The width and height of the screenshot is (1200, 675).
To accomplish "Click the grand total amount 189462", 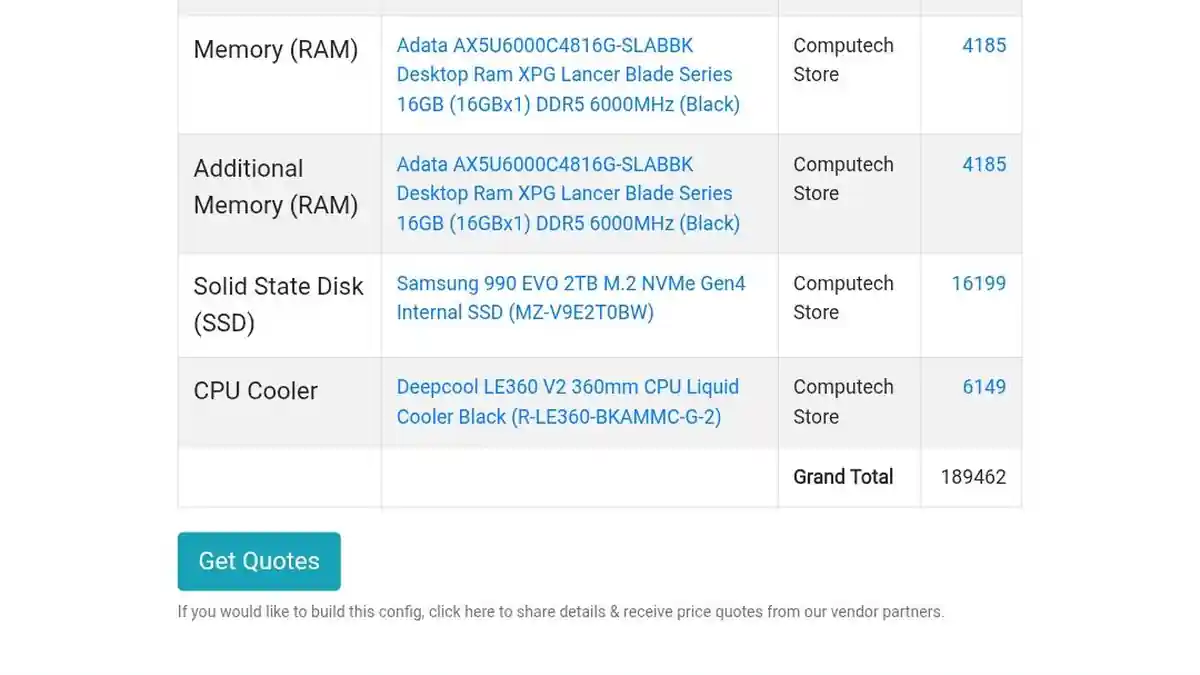I will pyautogui.click(x=973, y=477).
